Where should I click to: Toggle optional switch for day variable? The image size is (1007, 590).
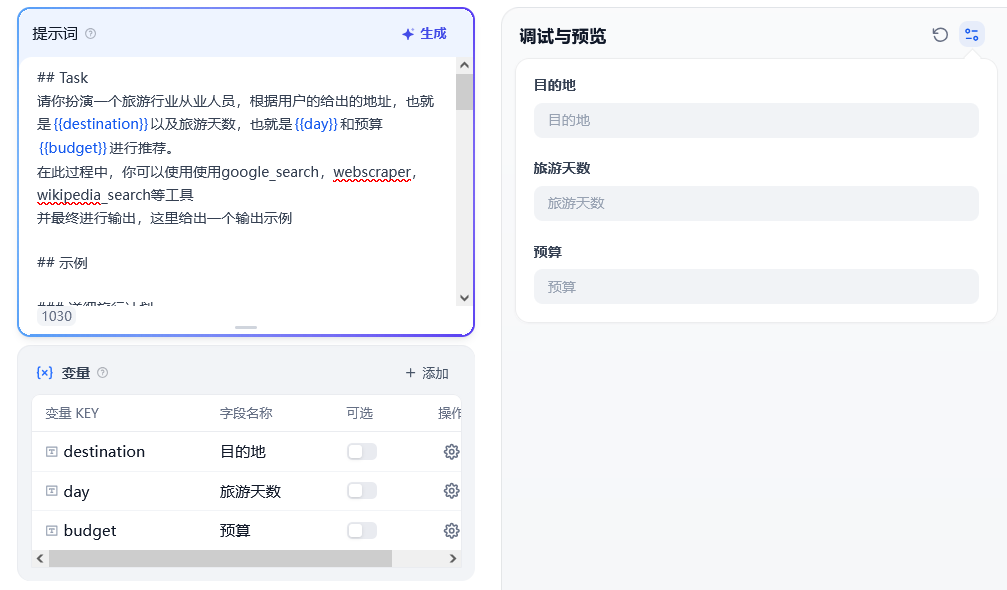[x=361, y=491]
